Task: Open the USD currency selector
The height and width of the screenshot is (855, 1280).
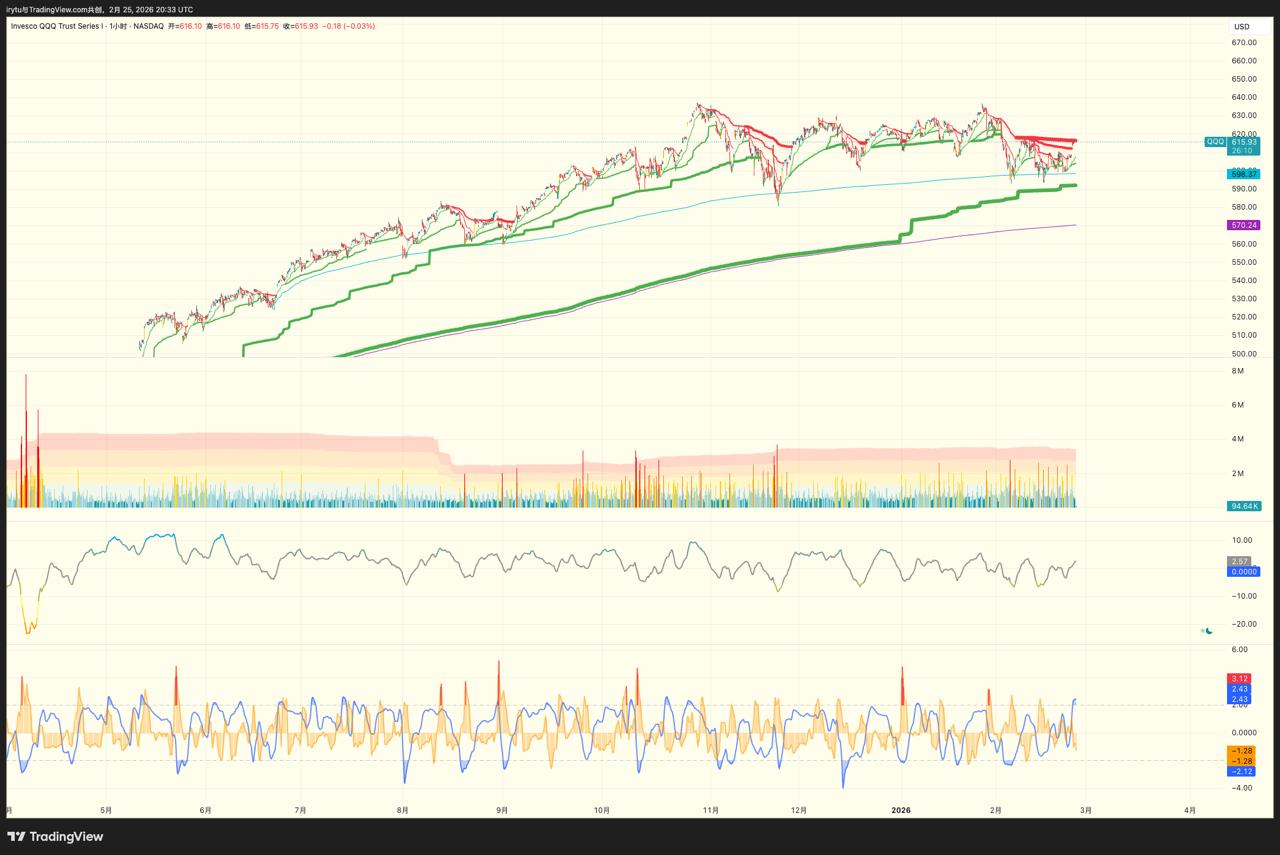Action: 1241,26
